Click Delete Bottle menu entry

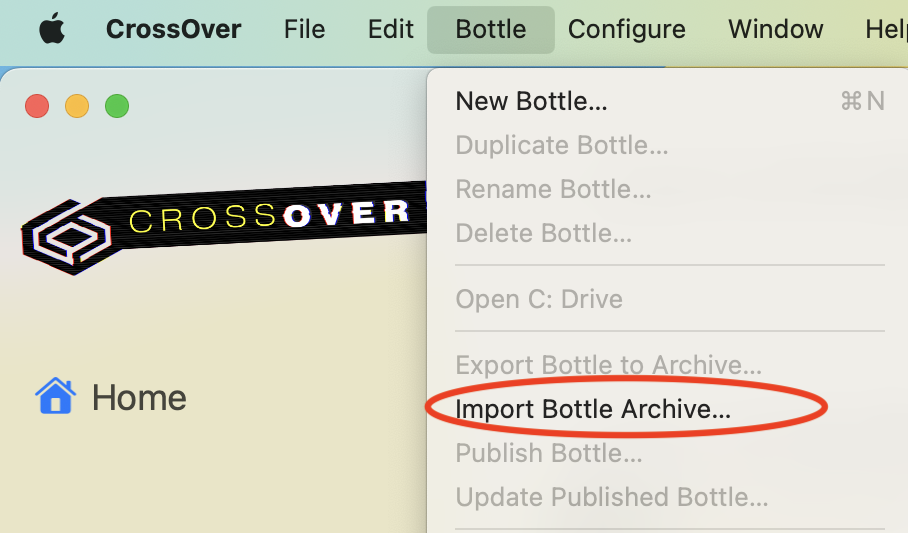543,233
